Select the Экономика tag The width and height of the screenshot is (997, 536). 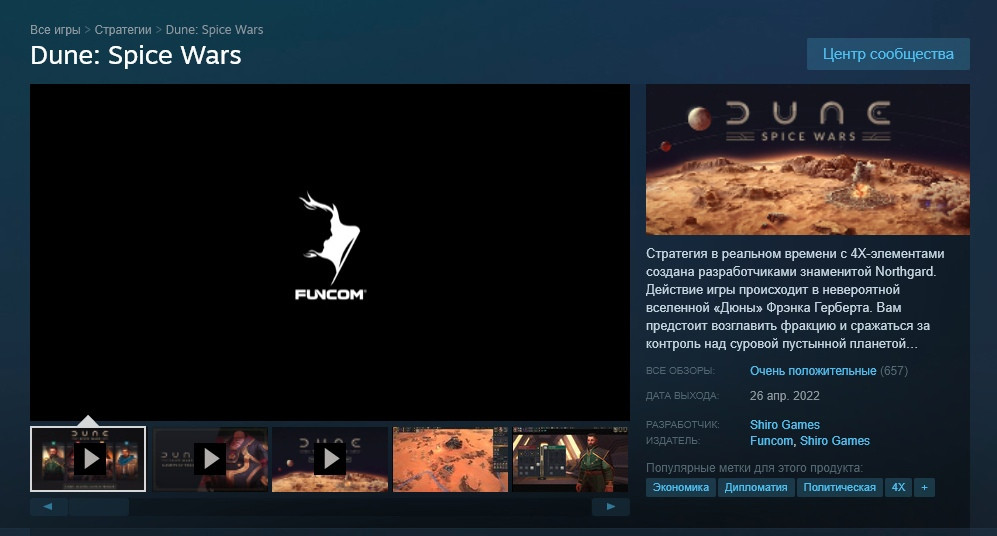(x=680, y=488)
